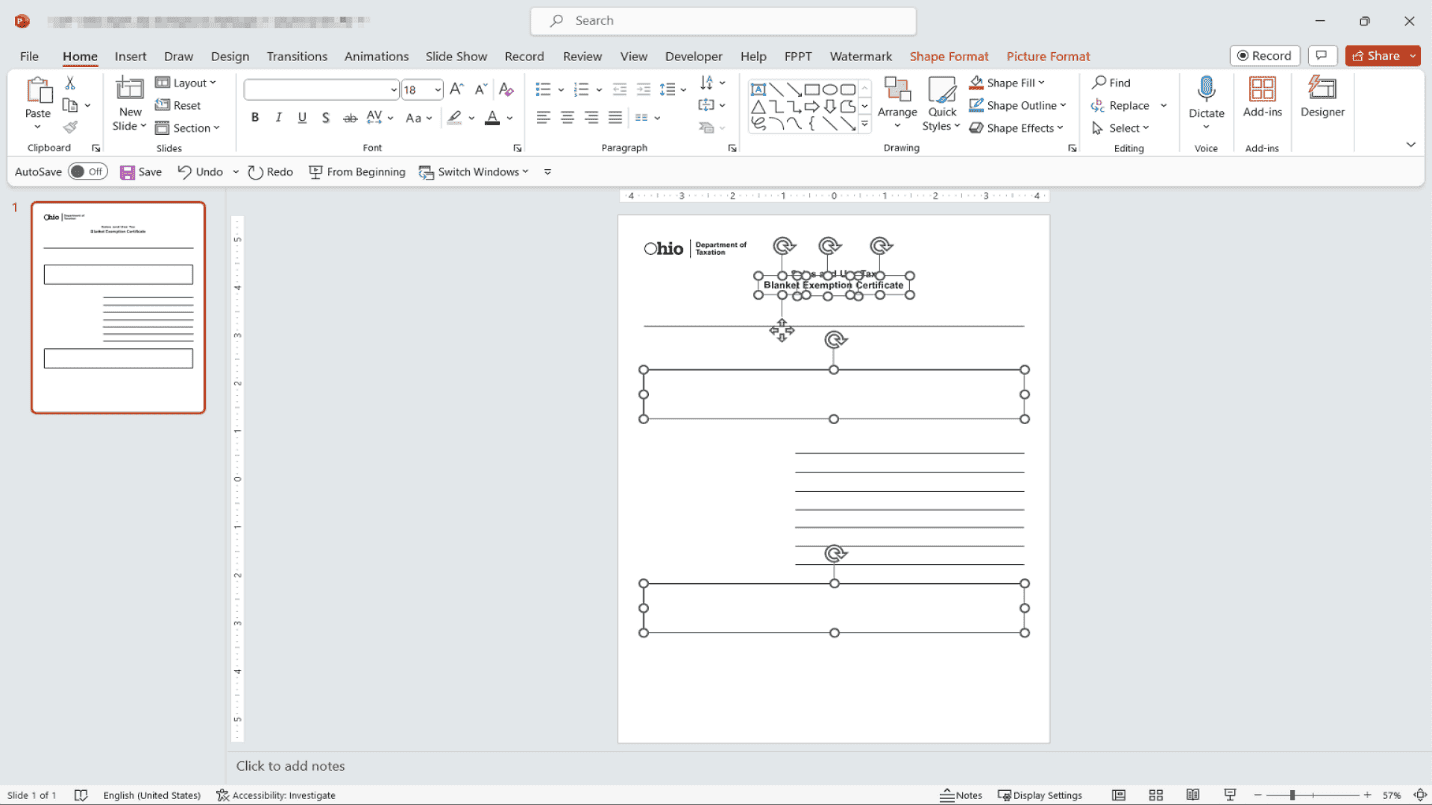Toggle bold formatting
Viewport: 1432px width, 805px height.
[255, 118]
